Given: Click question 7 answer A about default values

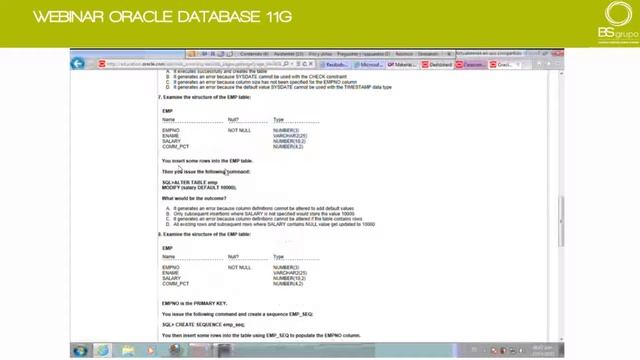Looking at the screenshot, I should (260, 209).
